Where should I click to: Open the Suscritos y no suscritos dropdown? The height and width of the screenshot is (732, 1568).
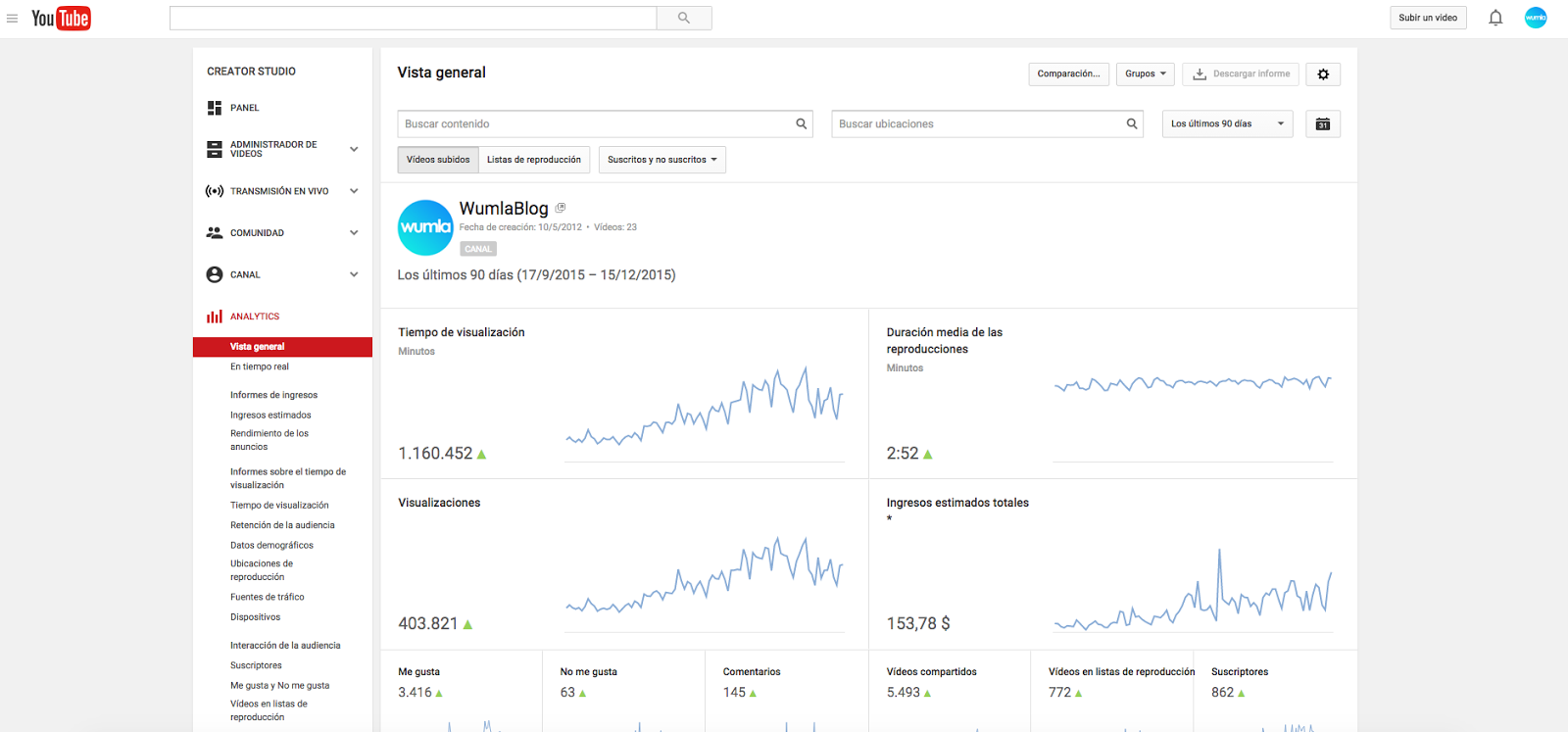coord(662,160)
